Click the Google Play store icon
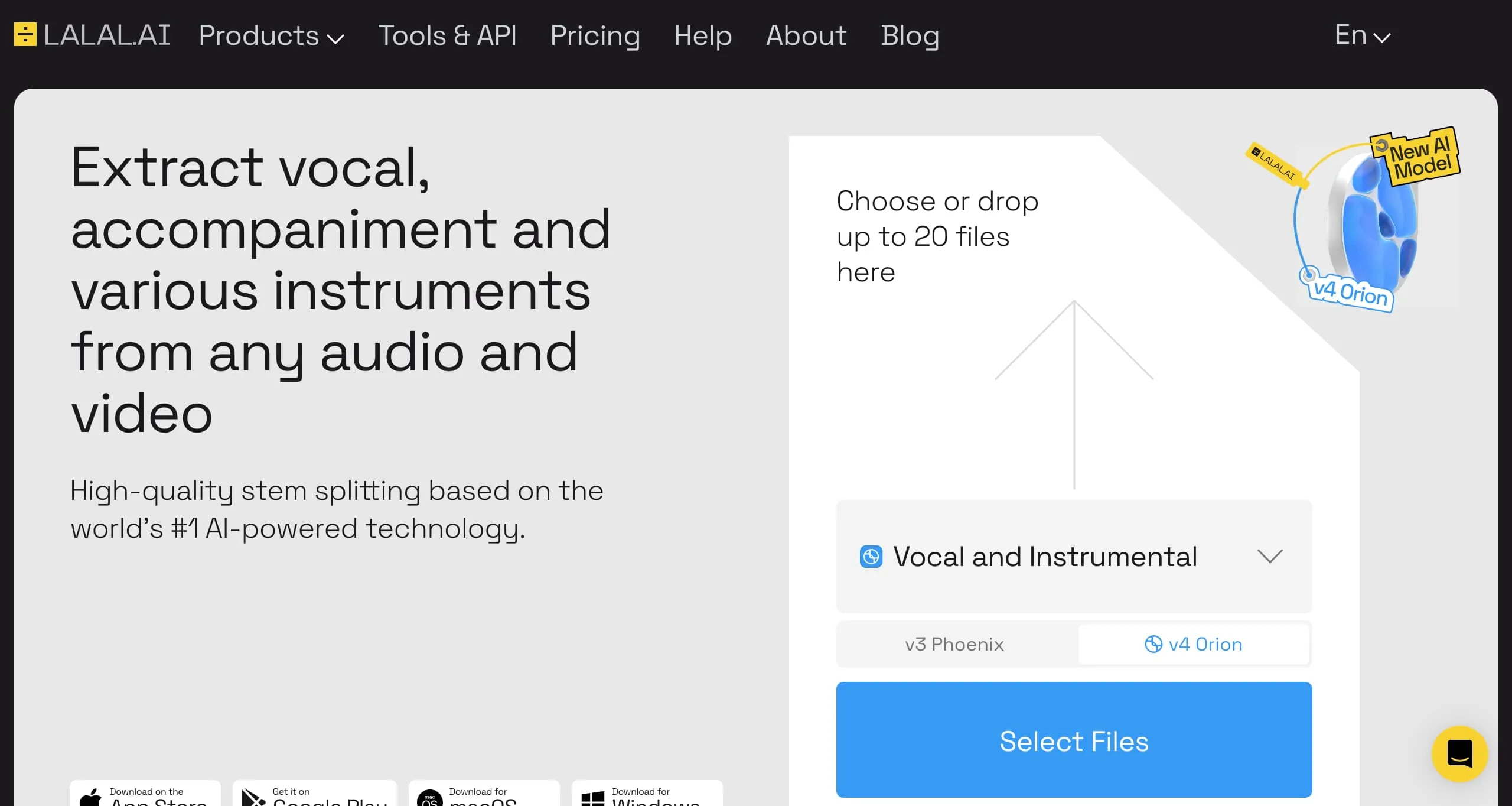The image size is (1512, 806). coord(253,797)
